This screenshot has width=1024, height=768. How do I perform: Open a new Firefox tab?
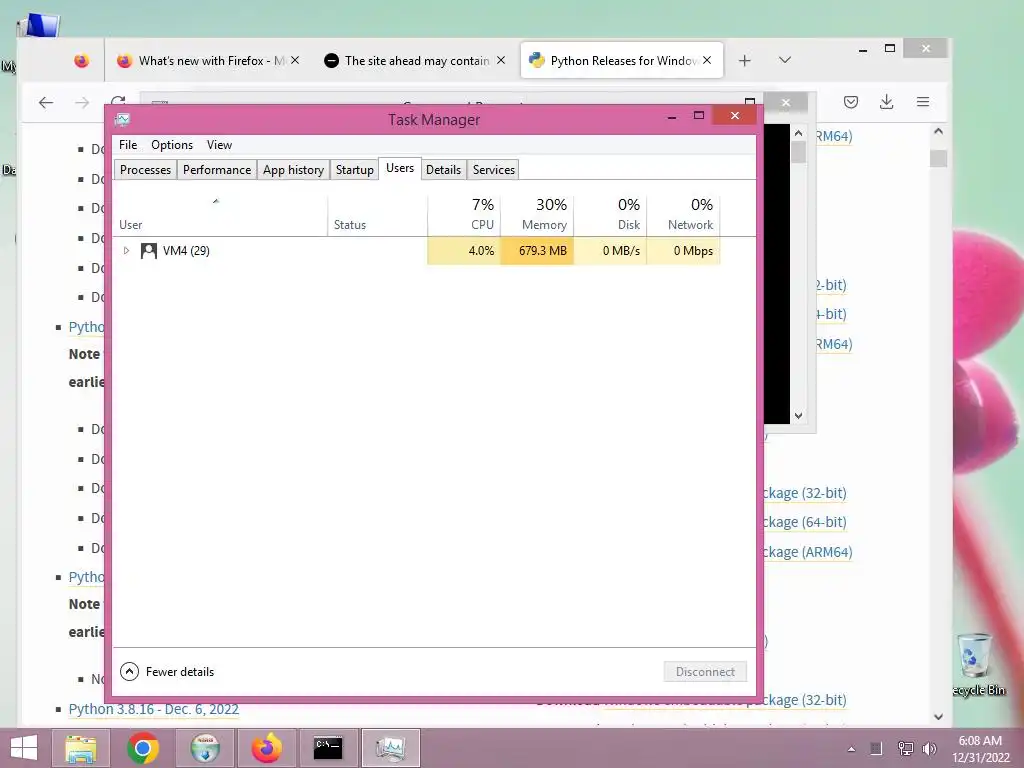click(x=744, y=61)
